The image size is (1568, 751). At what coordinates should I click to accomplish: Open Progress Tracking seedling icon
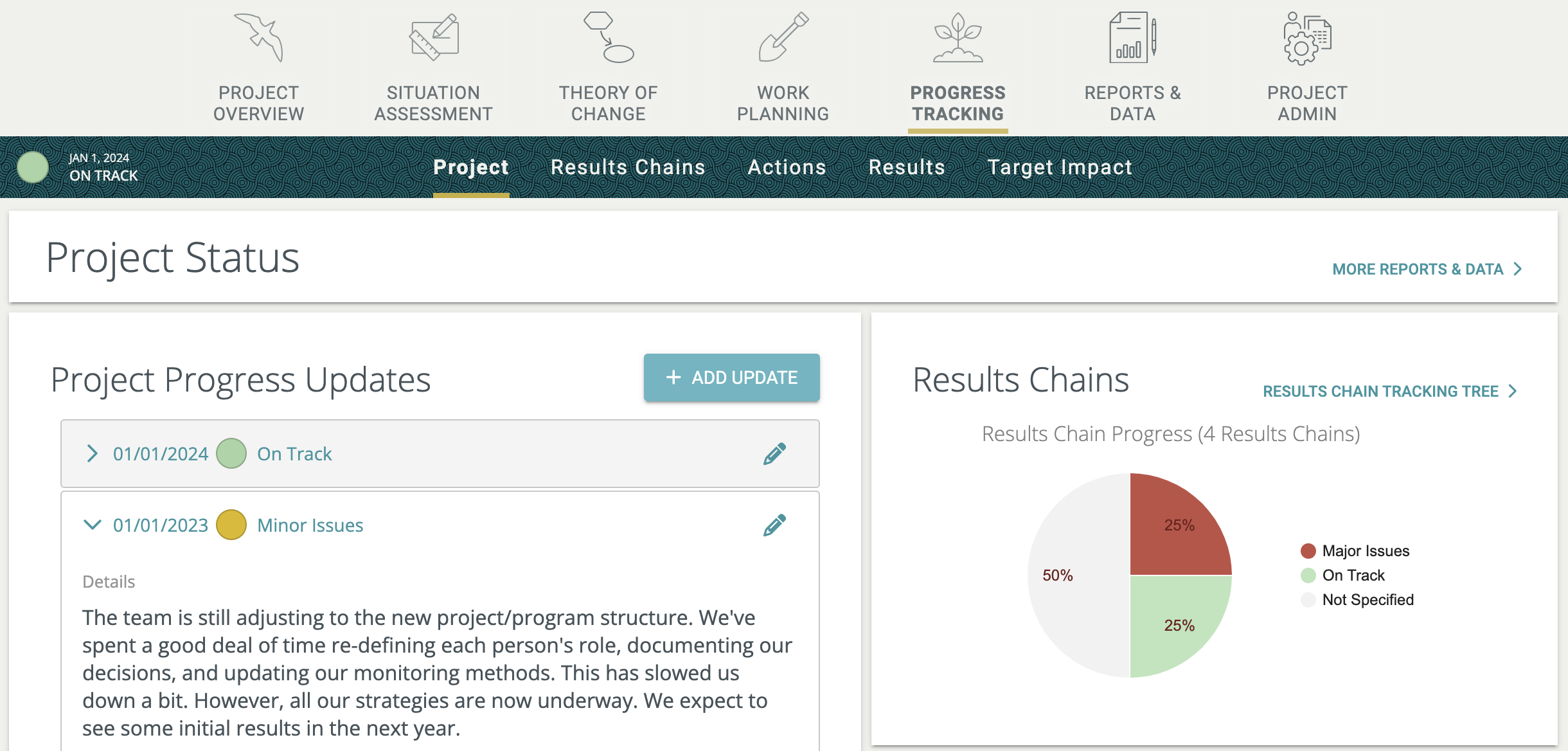click(x=958, y=38)
